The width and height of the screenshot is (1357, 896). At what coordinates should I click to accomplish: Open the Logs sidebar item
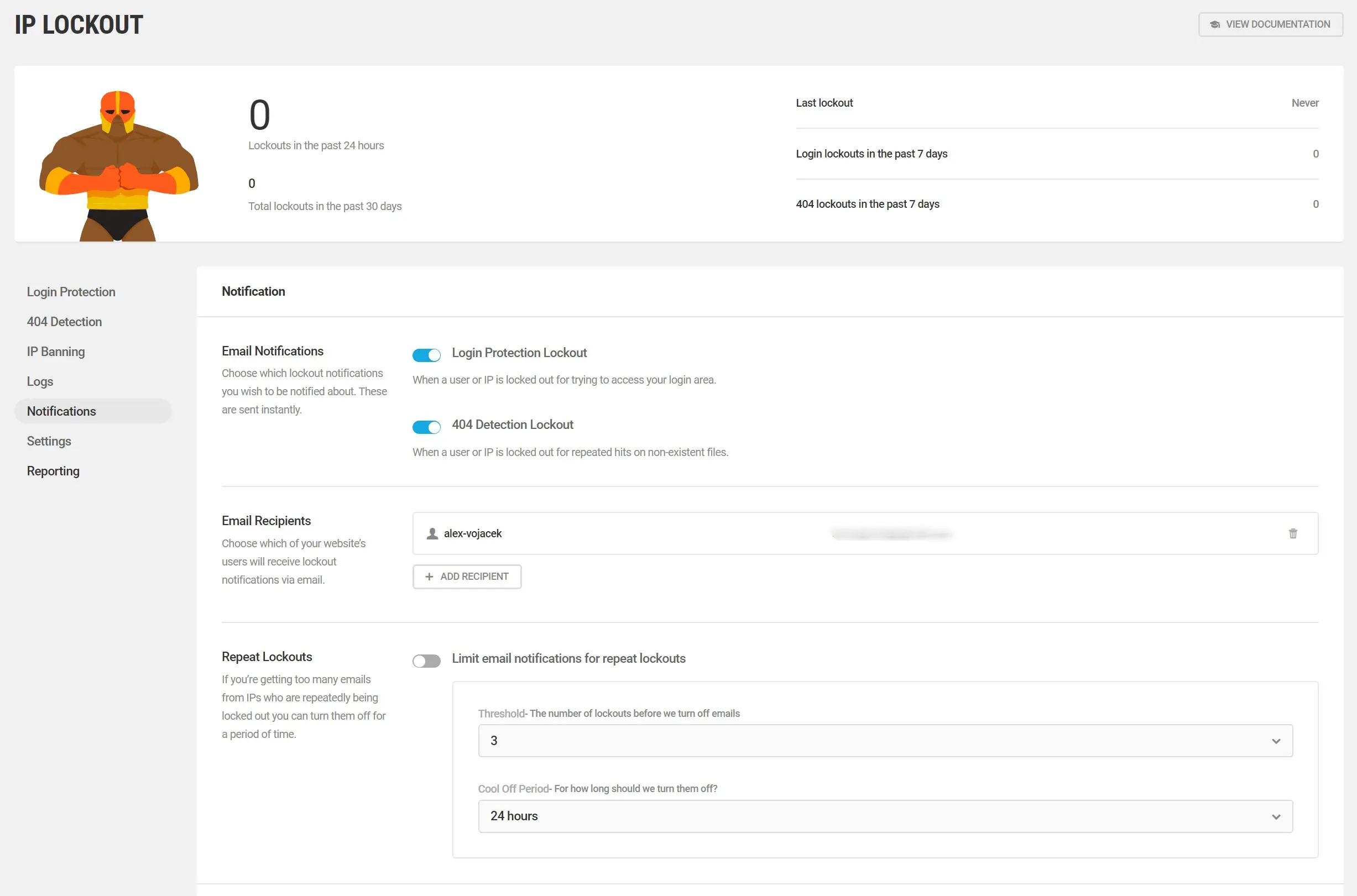pyautogui.click(x=40, y=381)
